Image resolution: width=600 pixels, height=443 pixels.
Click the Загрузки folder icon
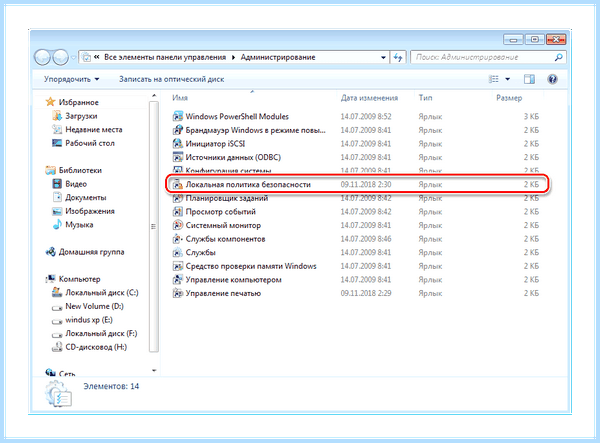[x=57, y=116]
